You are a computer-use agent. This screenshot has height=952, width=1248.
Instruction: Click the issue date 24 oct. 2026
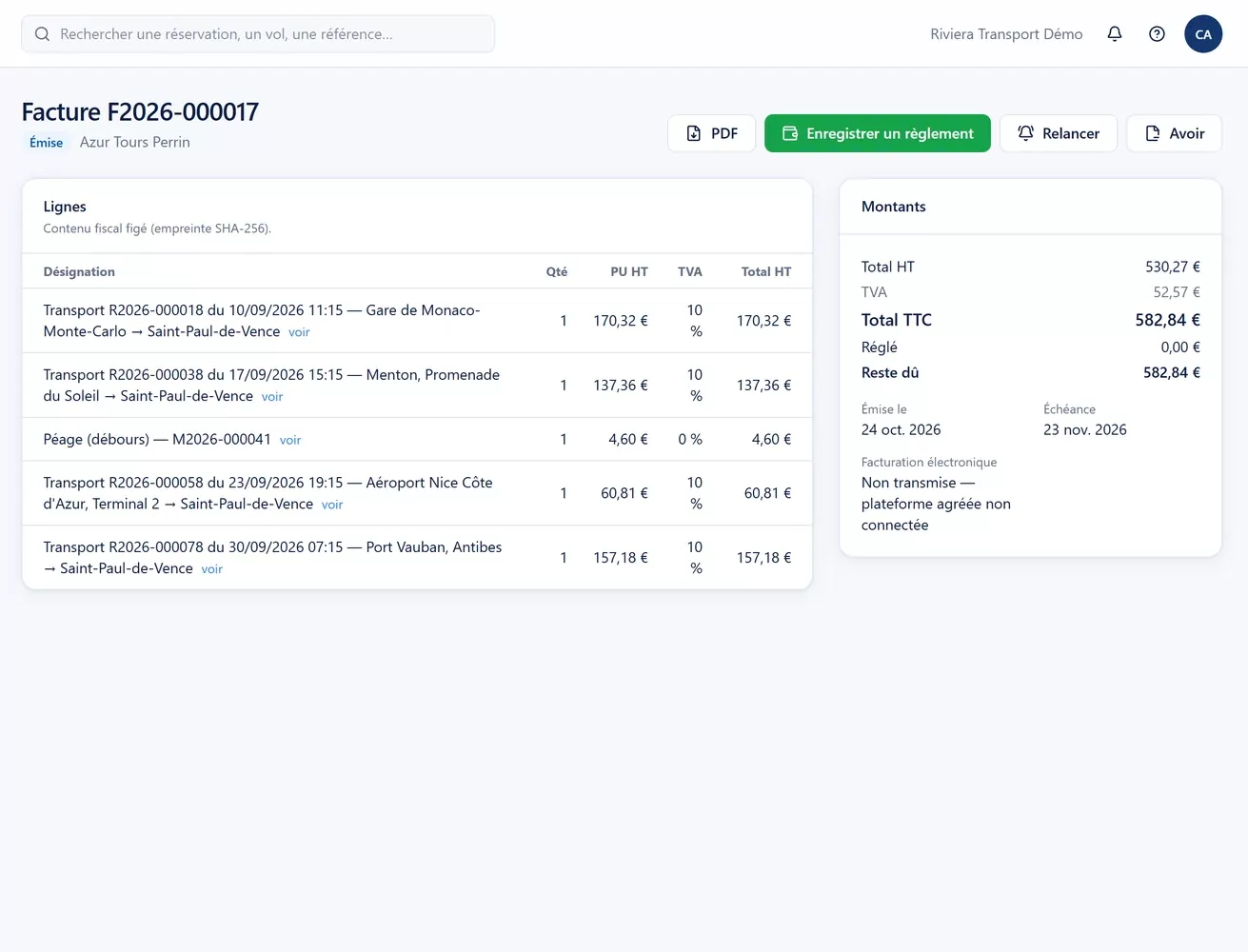click(x=901, y=430)
